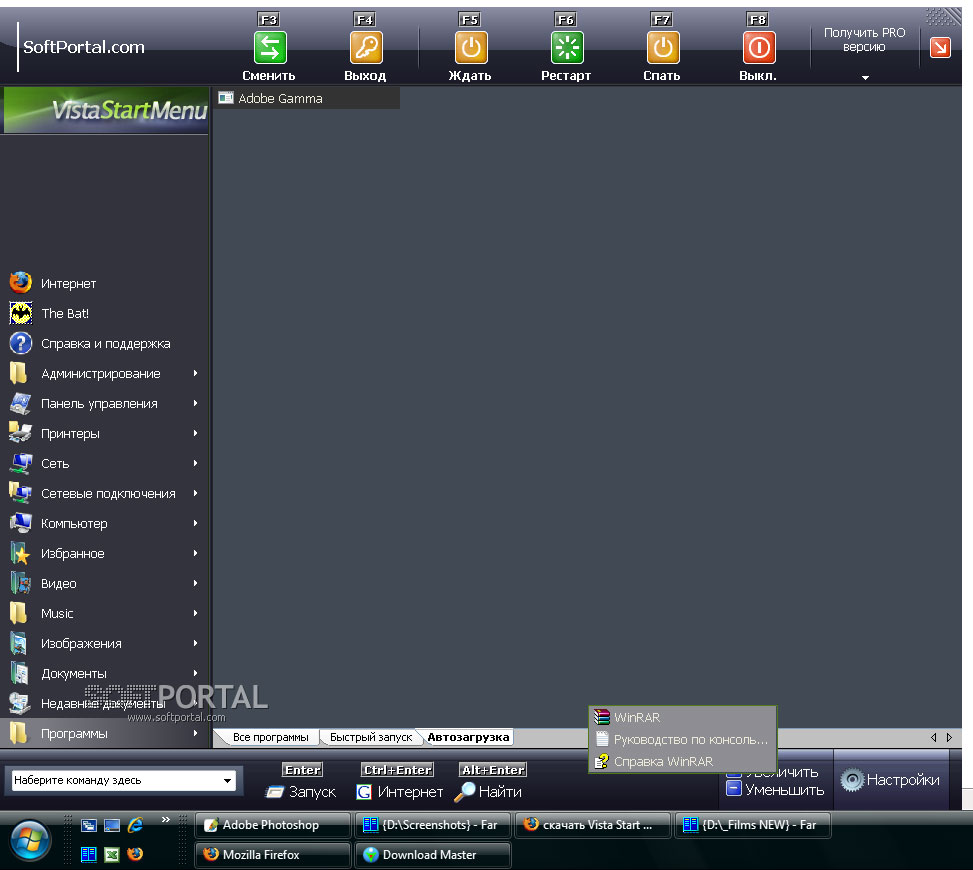The height and width of the screenshot is (870, 973).
Task: Open Справка WinRAR help entry
Action: point(682,761)
